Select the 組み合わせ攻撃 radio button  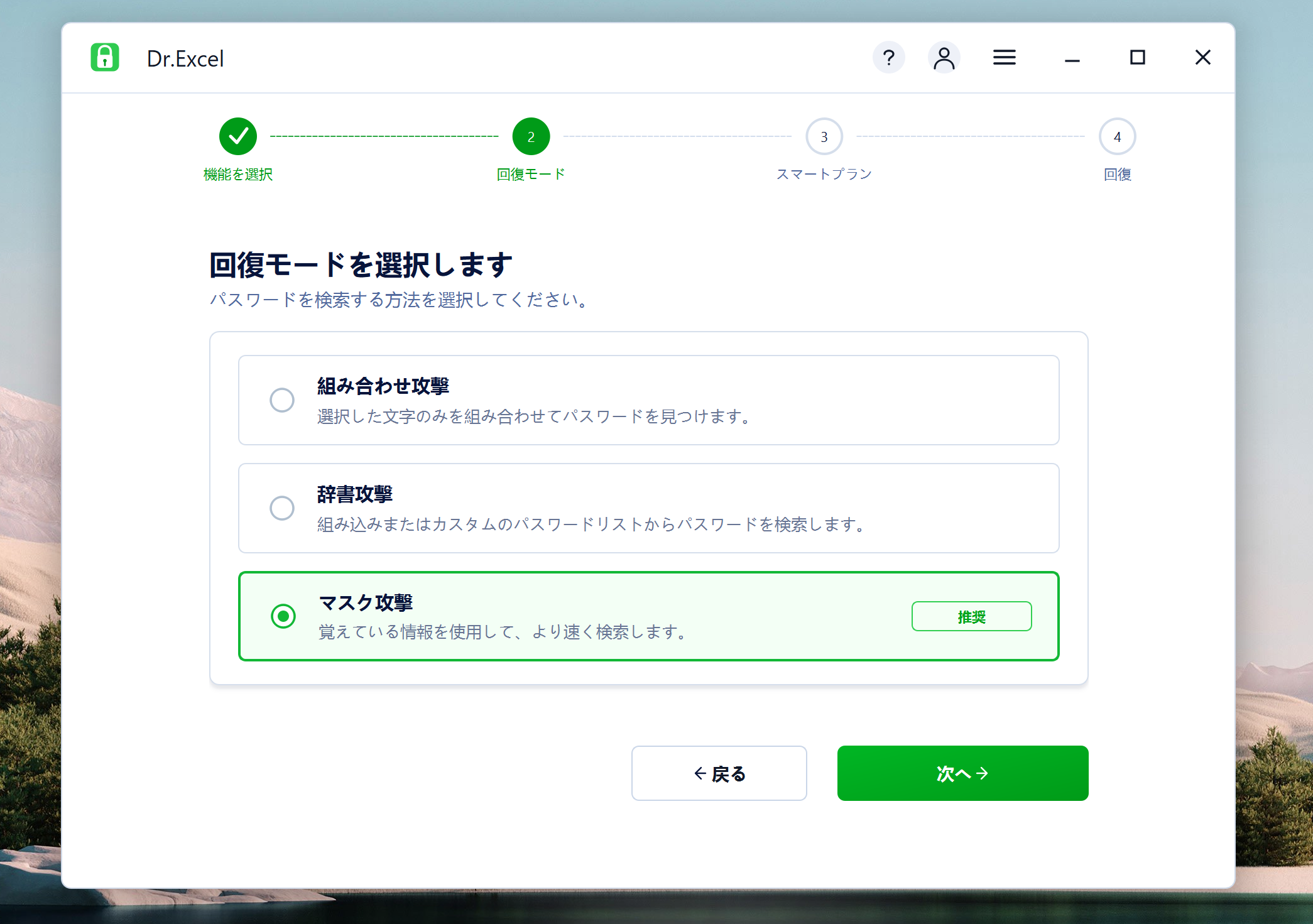pyautogui.click(x=282, y=399)
